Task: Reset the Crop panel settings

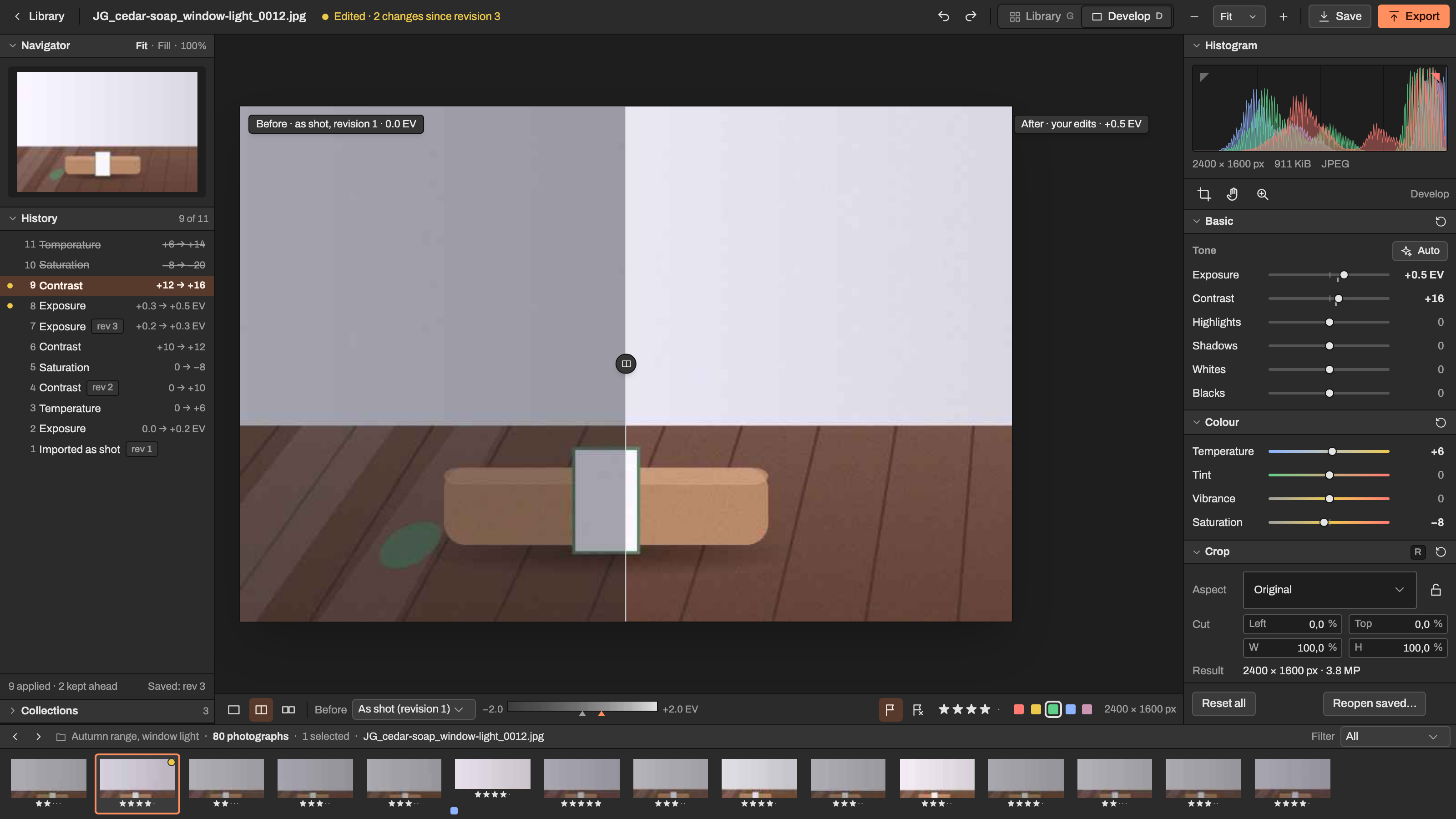Action: pos(1440,551)
